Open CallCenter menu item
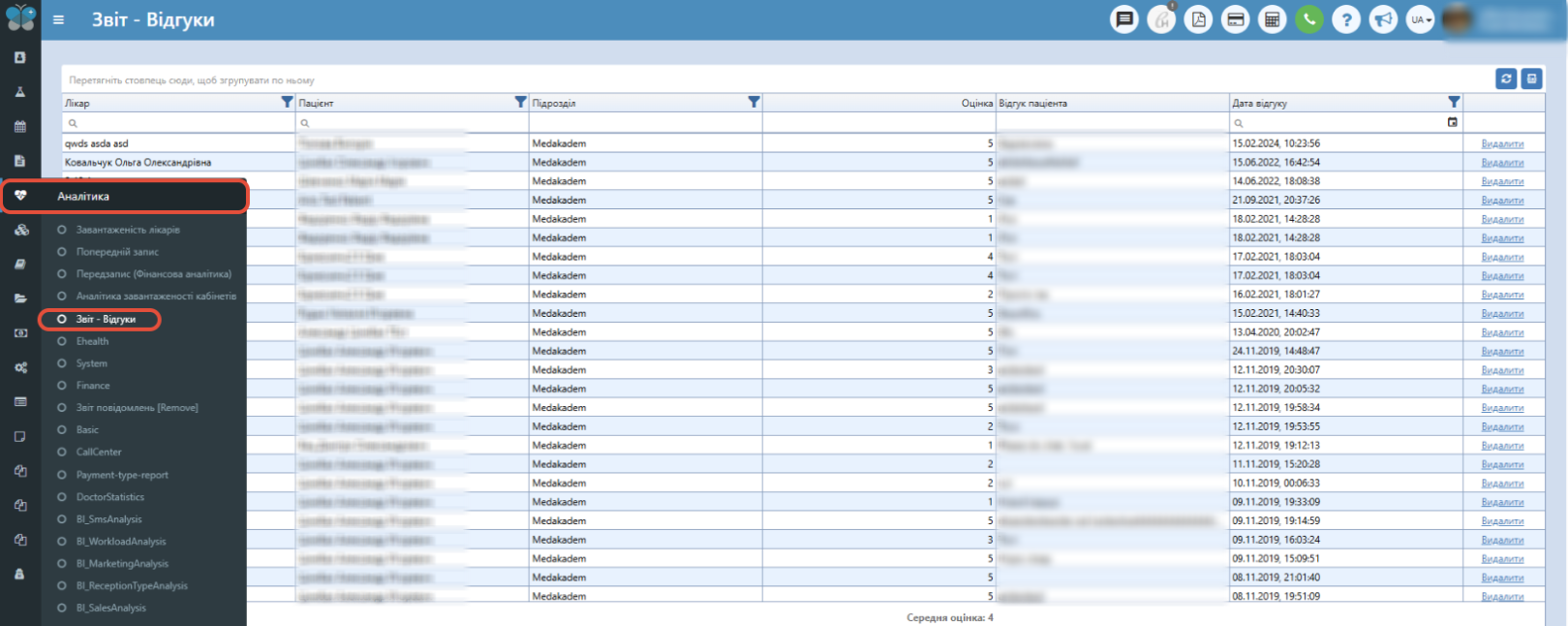Image resolution: width=1568 pixels, height=626 pixels. coord(99,453)
